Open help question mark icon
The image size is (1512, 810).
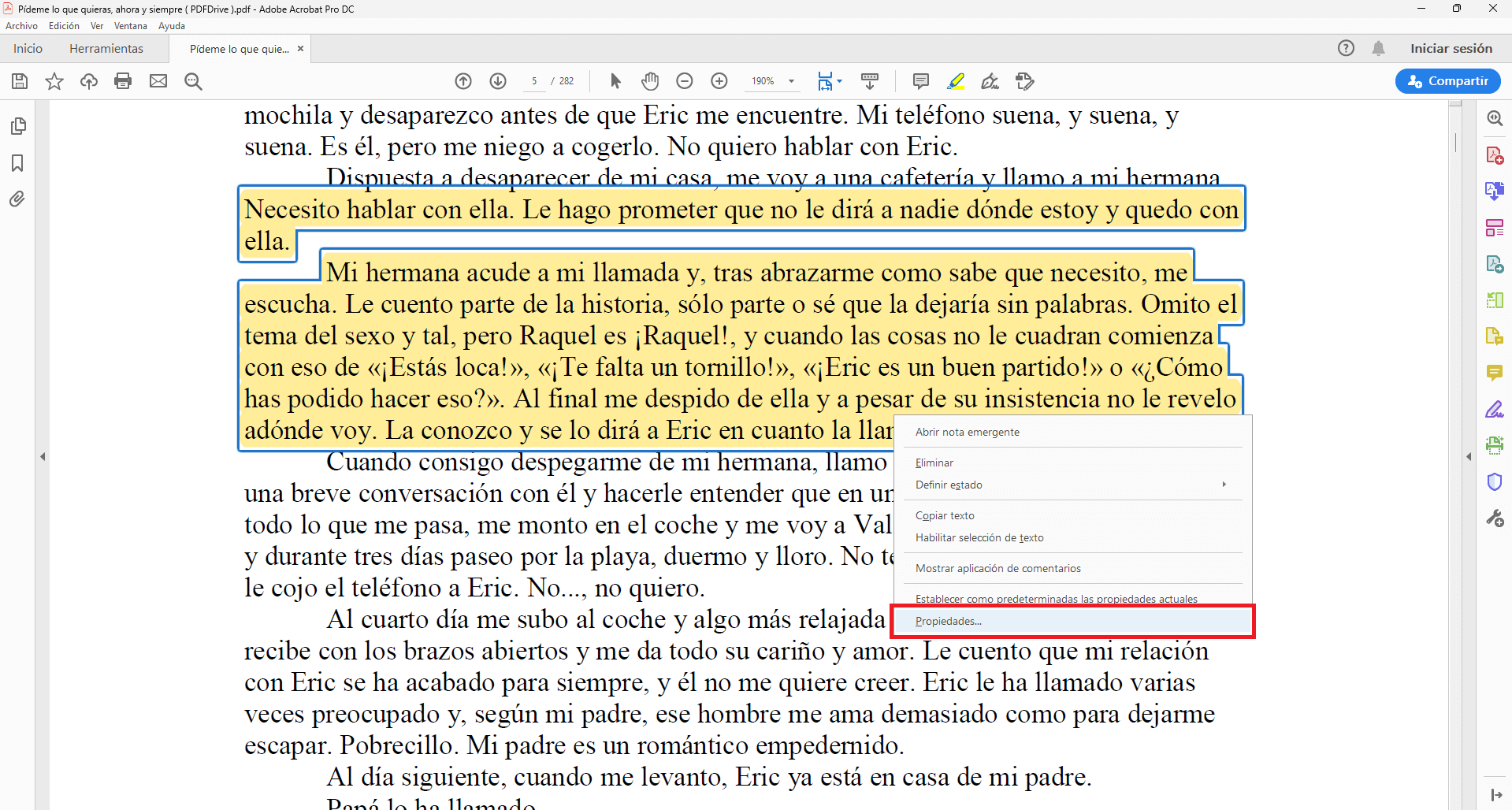1346,48
